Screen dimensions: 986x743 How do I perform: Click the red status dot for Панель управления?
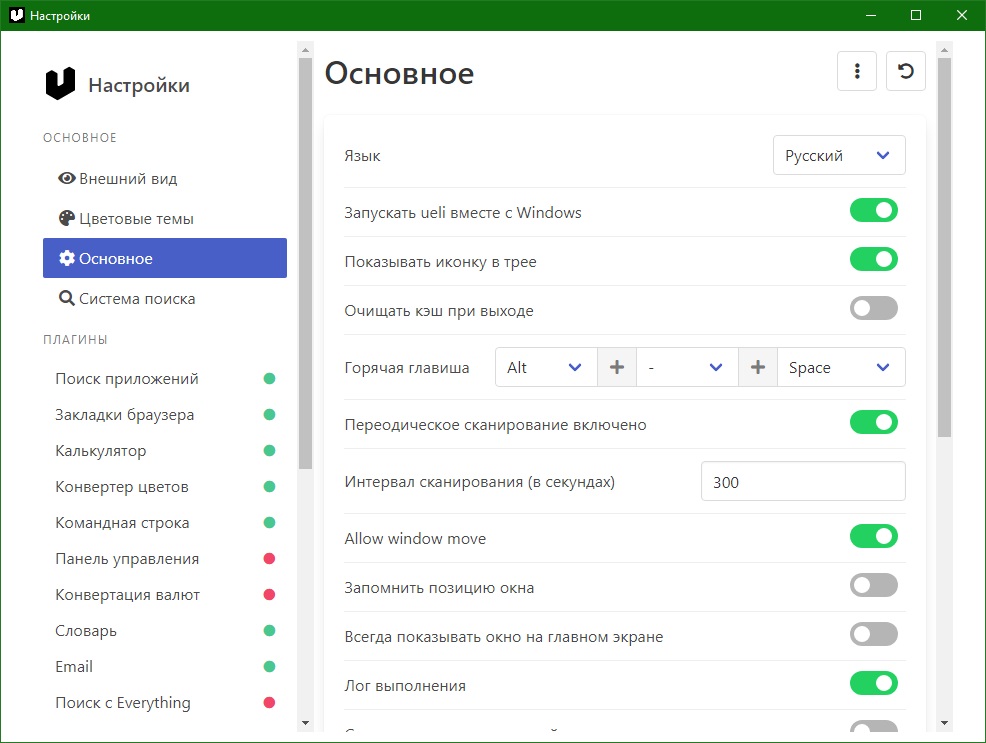point(269,559)
